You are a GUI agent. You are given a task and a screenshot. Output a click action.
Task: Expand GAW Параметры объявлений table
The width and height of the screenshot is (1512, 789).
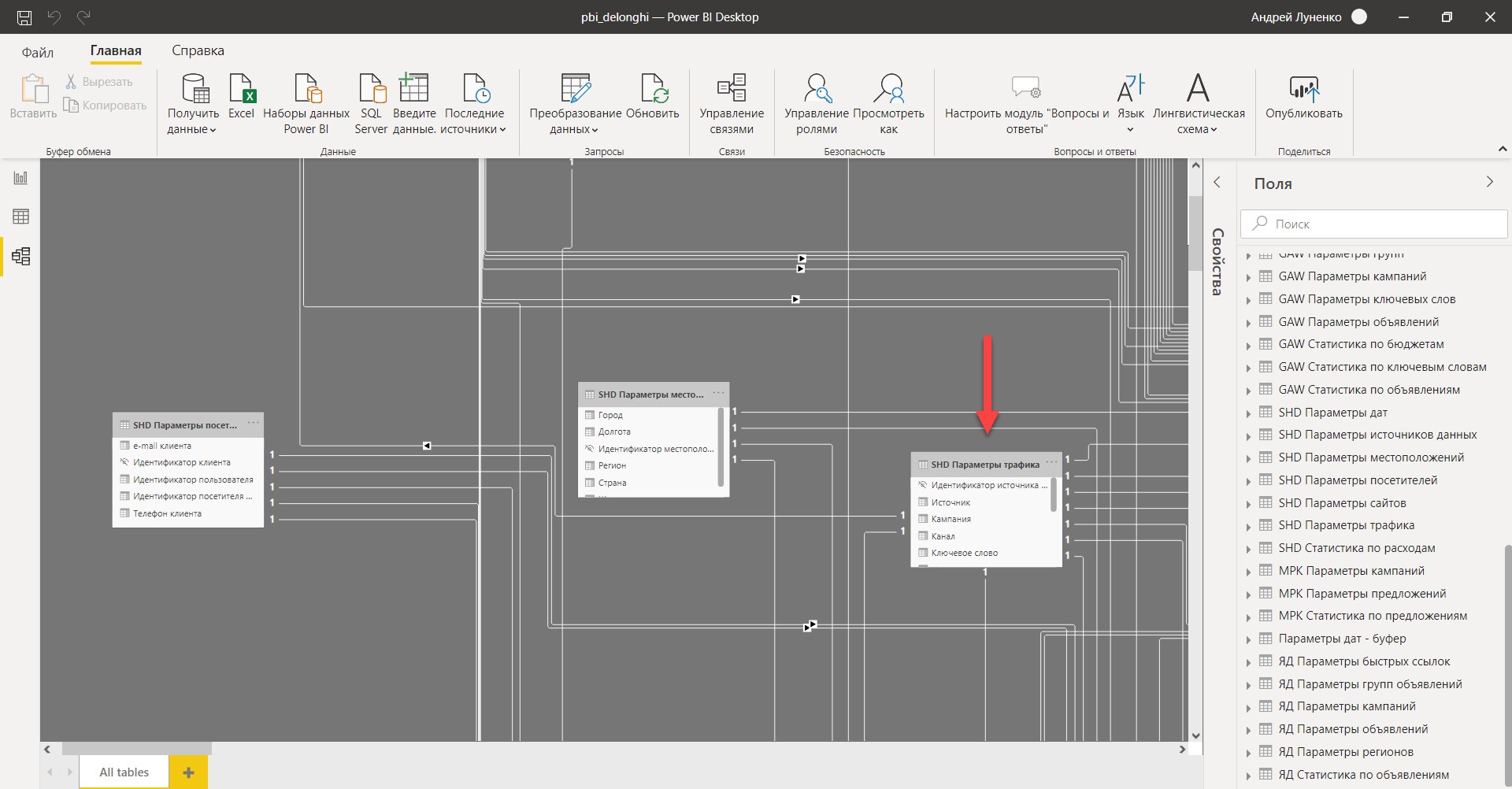(x=1248, y=323)
